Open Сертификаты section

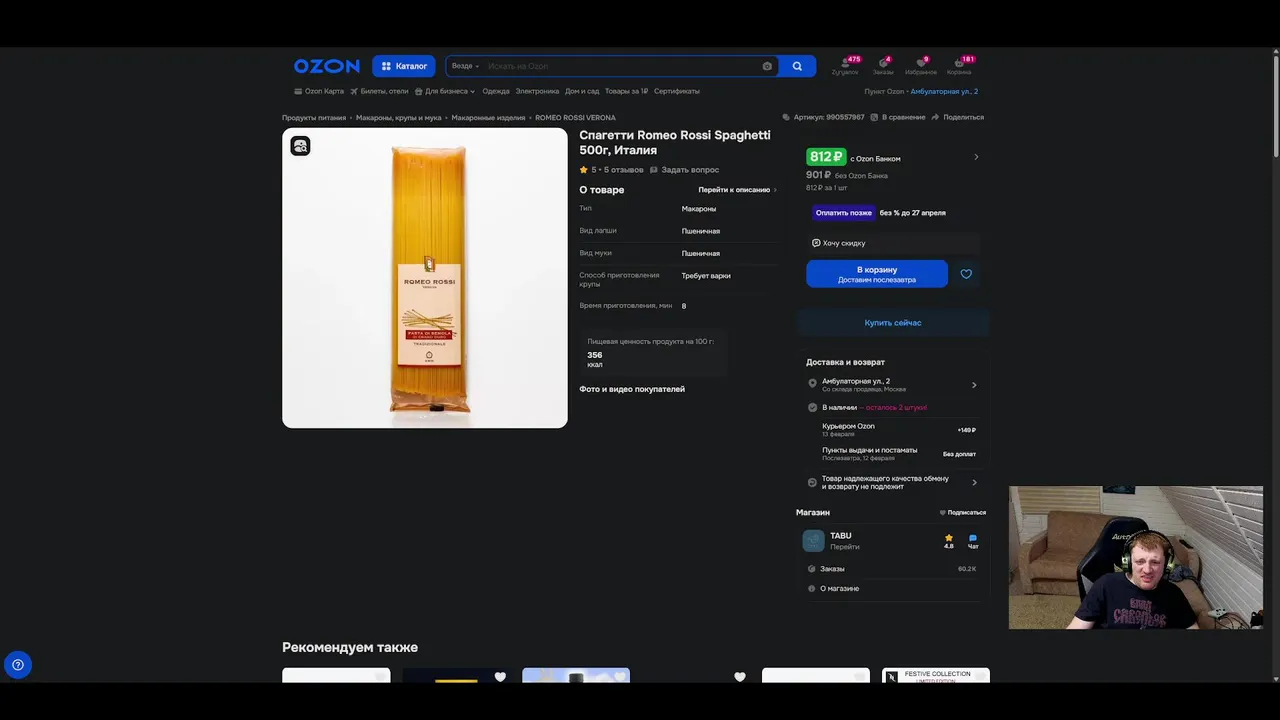[x=677, y=91]
